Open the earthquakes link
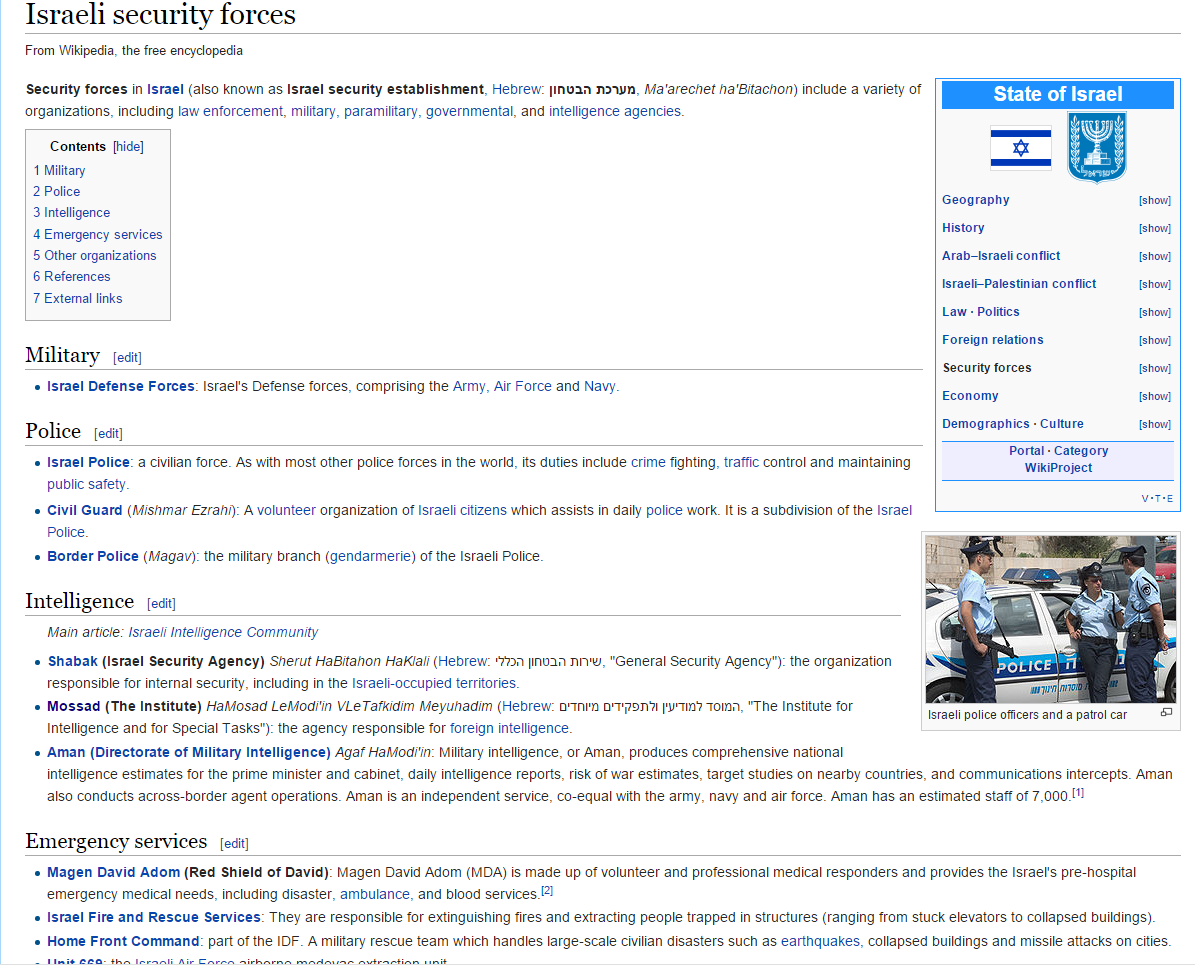Viewport: 1195px width, 965px height. point(820,941)
